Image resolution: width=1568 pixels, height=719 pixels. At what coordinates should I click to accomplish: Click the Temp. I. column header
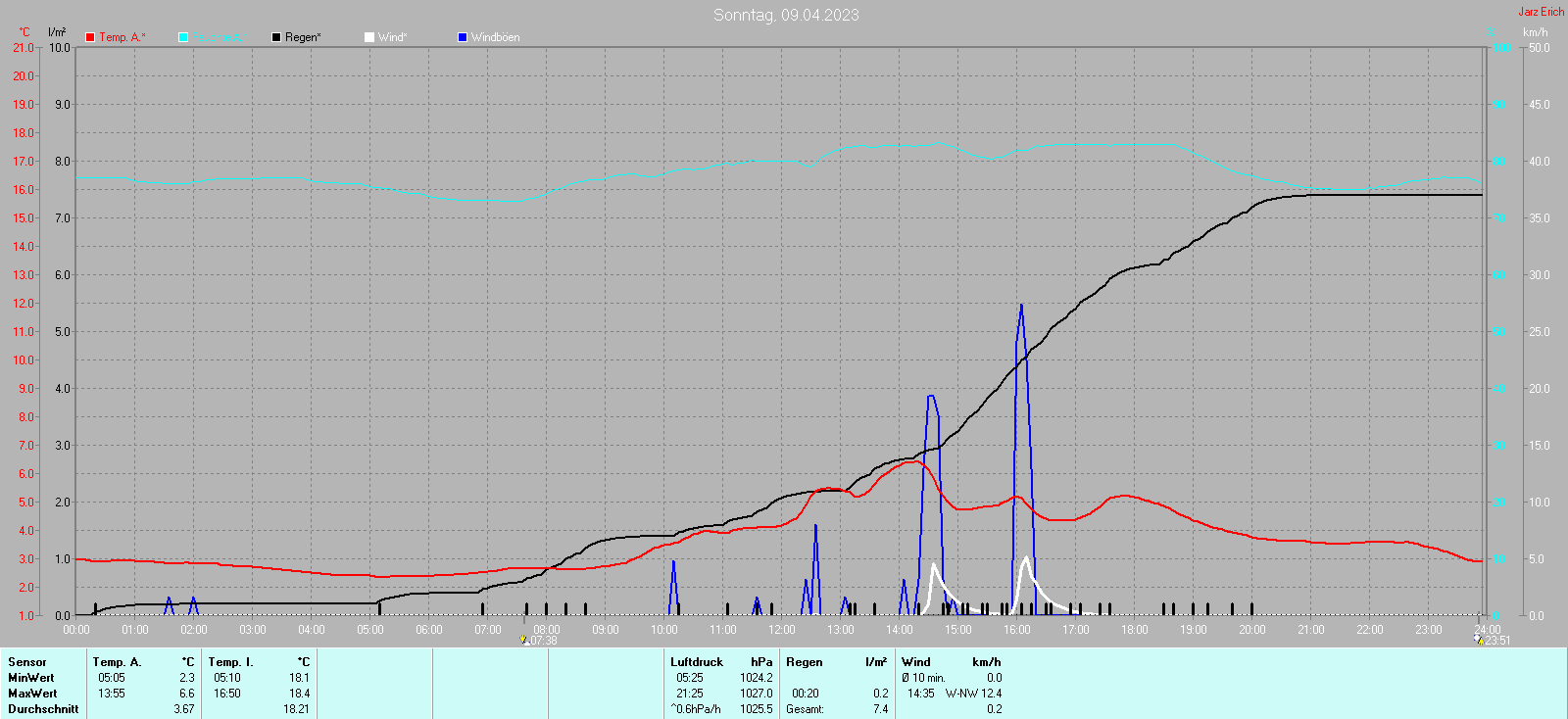(x=230, y=662)
